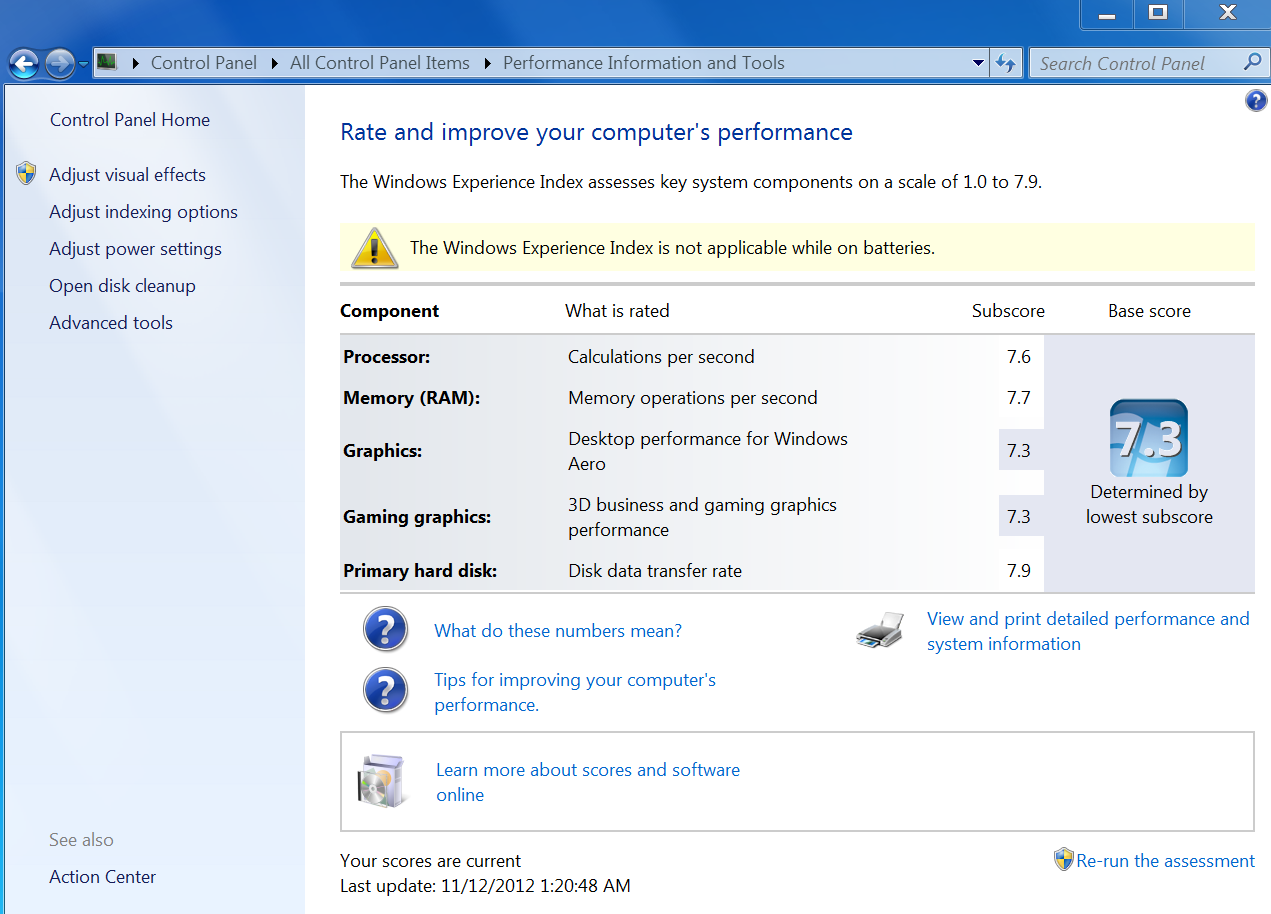The width and height of the screenshot is (1271, 914).
Task: Click the Graphics: row label
Action: [x=383, y=451]
